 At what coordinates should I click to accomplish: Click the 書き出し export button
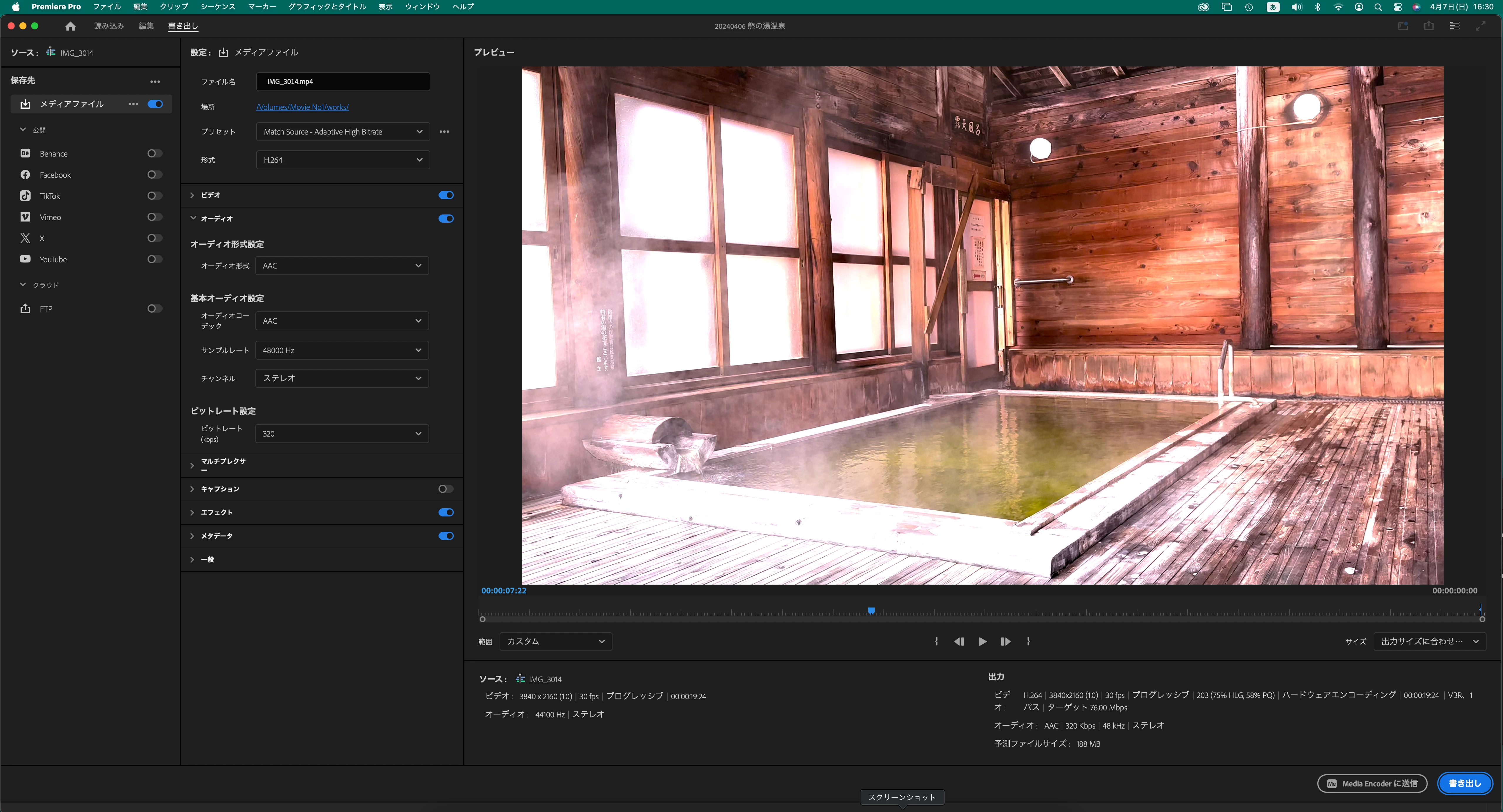1464,783
